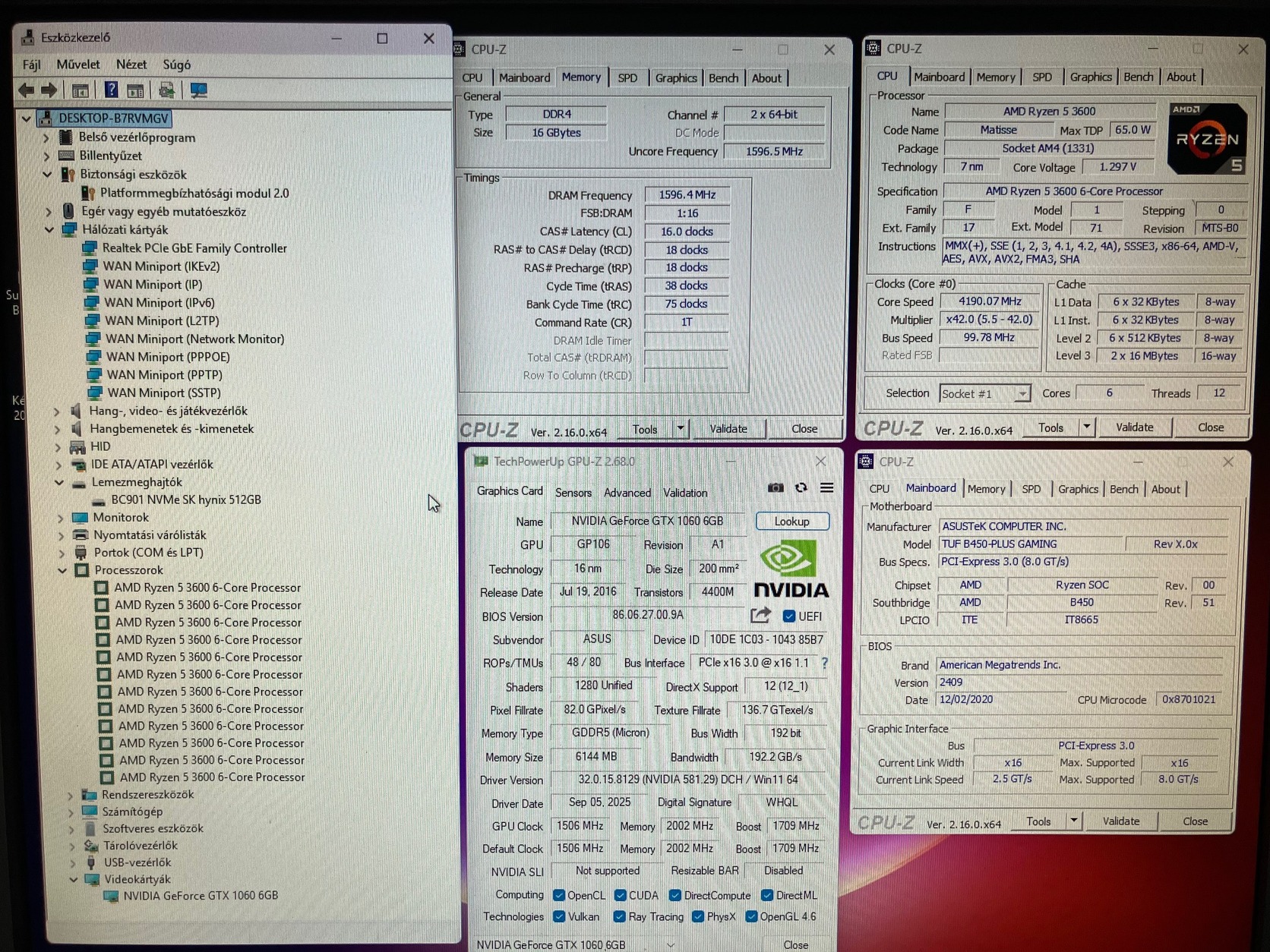1270x952 pixels.
Task: Click the NVIDIA logo in GPU-Z
Action: tap(791, 569)
